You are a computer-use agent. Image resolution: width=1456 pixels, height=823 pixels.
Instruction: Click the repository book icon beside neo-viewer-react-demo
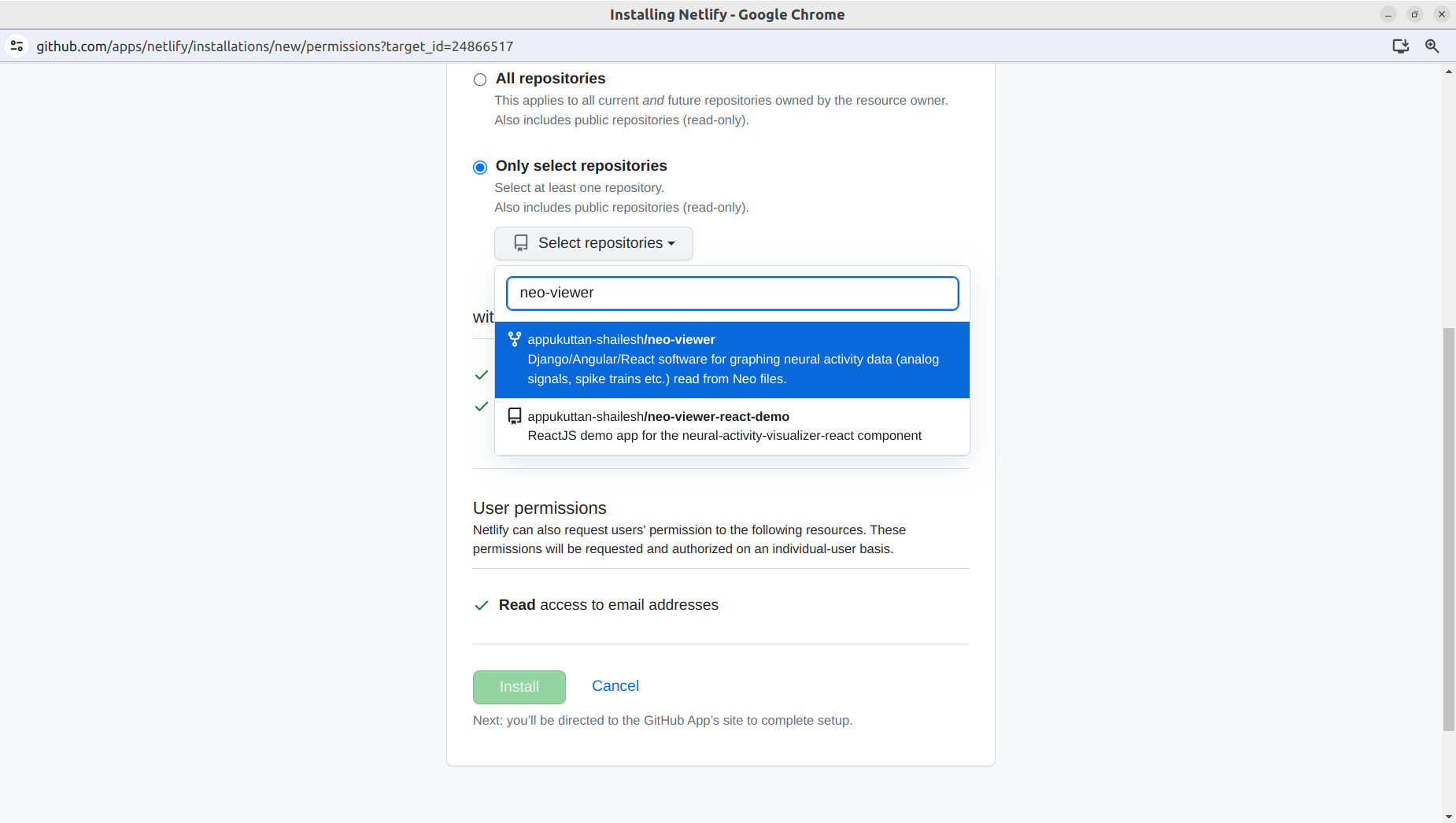(x=515, y=415)
